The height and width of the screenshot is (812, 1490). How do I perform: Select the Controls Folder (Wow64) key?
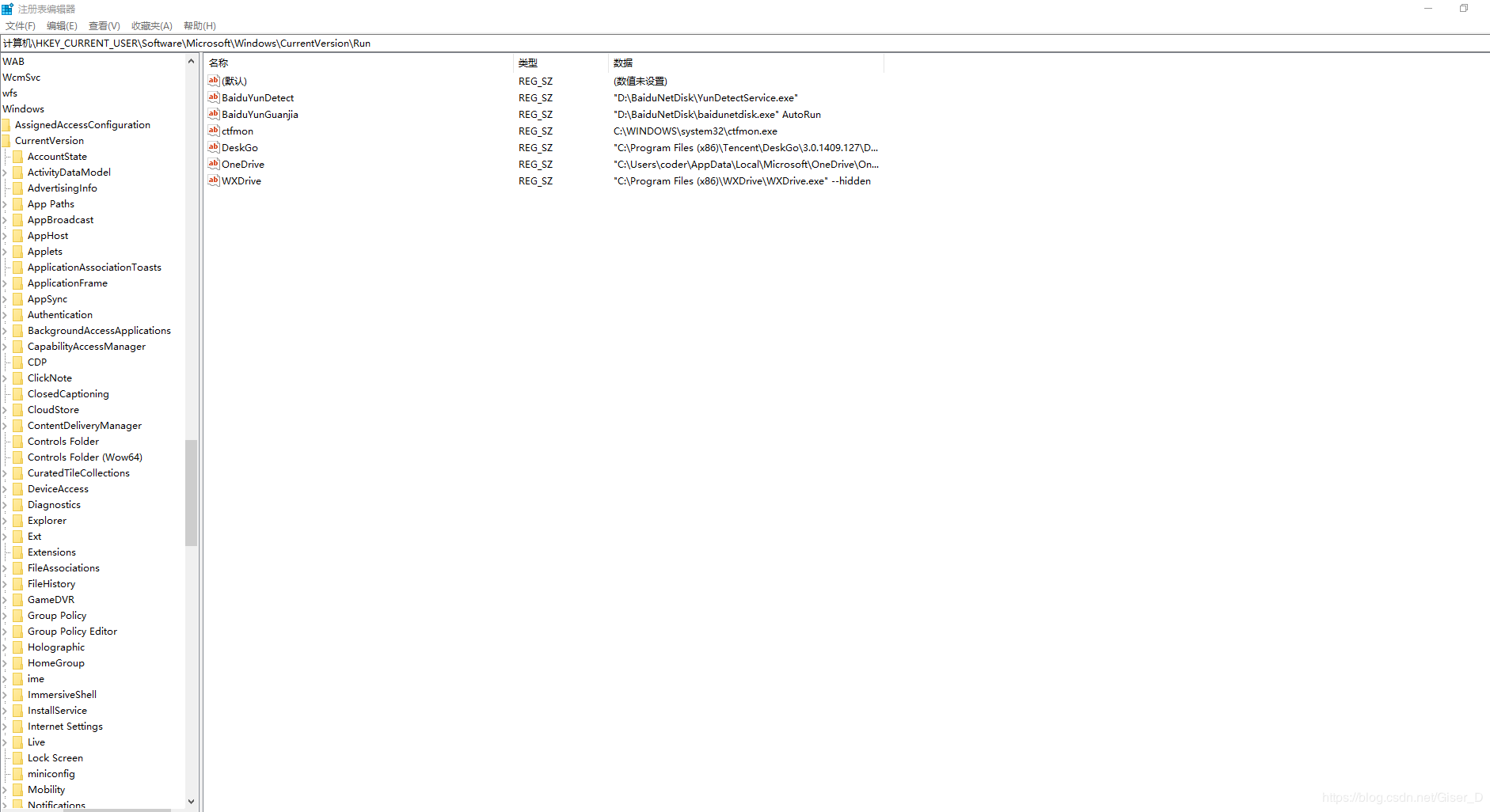(85, 457)
